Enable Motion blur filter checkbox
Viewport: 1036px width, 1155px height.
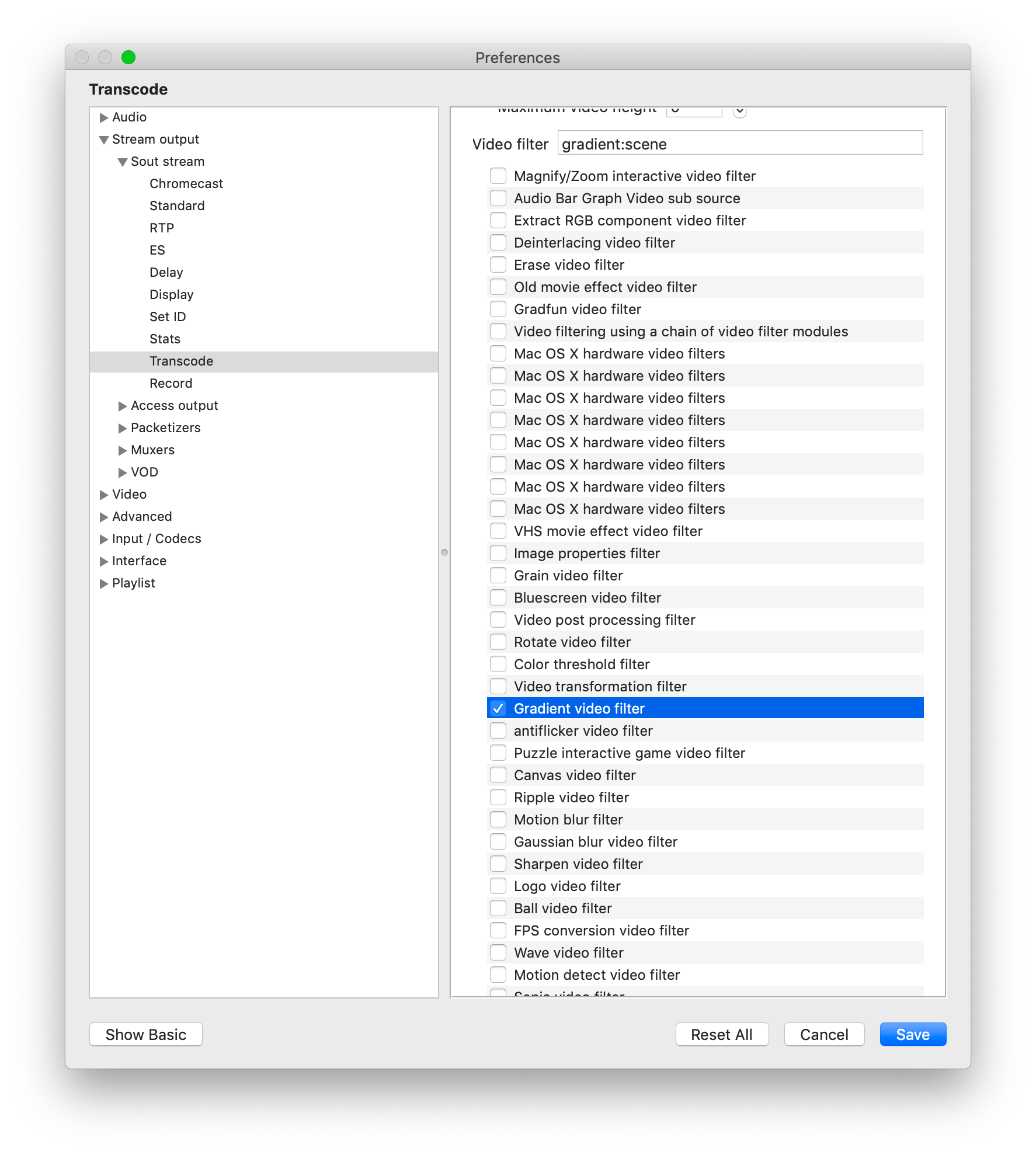pos(498,819)
